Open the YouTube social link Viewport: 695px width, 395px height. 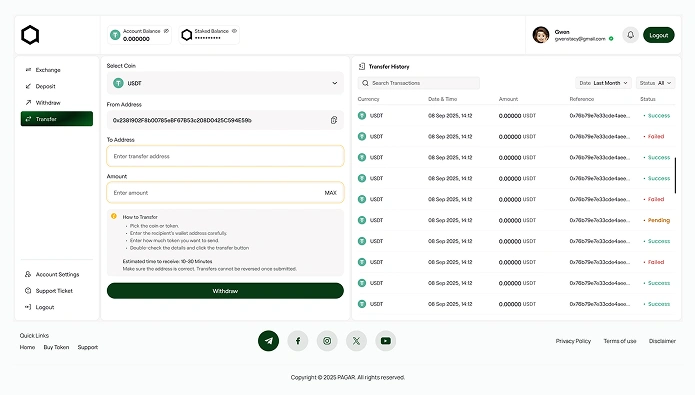tap(386, 341)
